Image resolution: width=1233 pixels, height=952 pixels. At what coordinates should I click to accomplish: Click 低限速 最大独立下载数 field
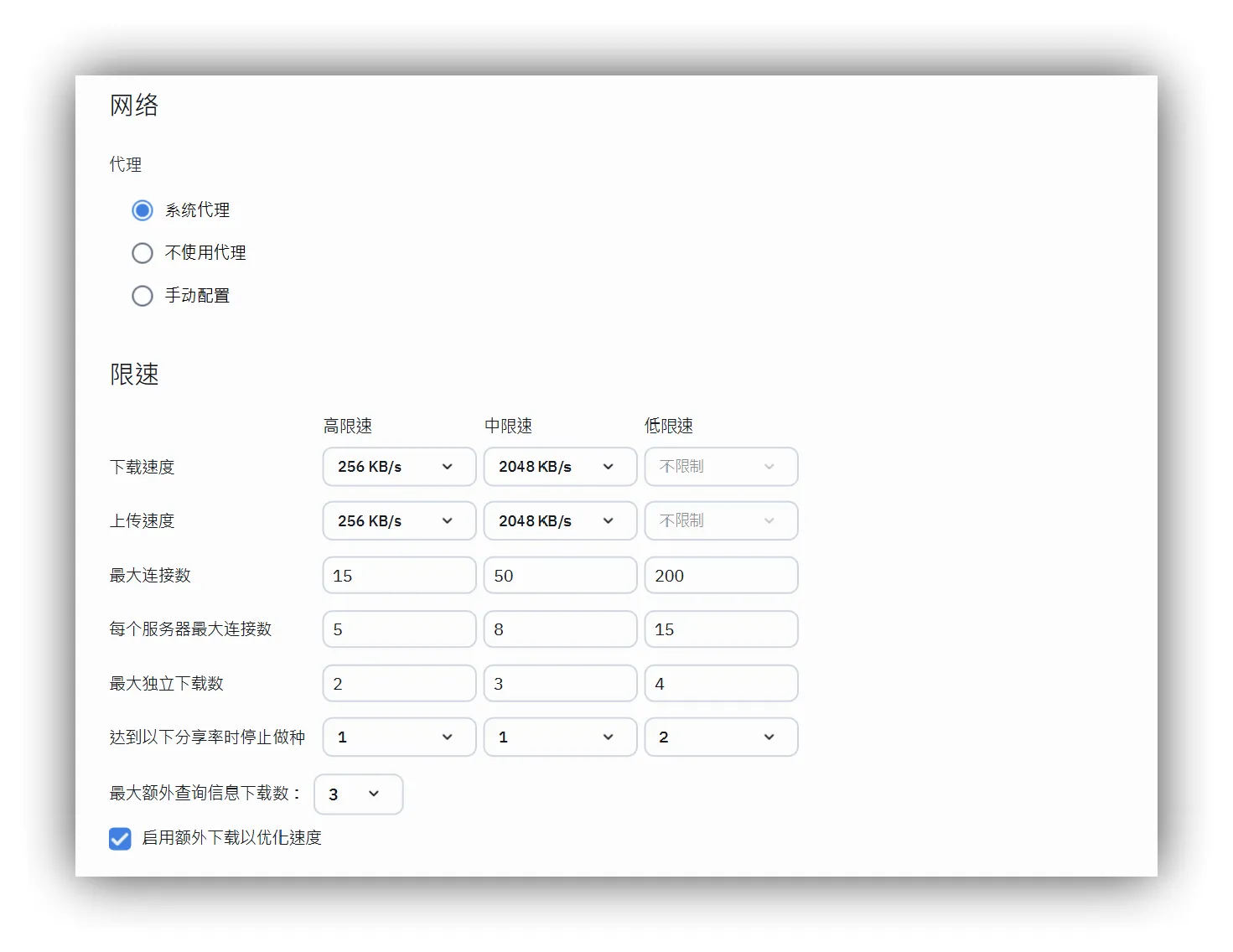click(x=721, y=684)
